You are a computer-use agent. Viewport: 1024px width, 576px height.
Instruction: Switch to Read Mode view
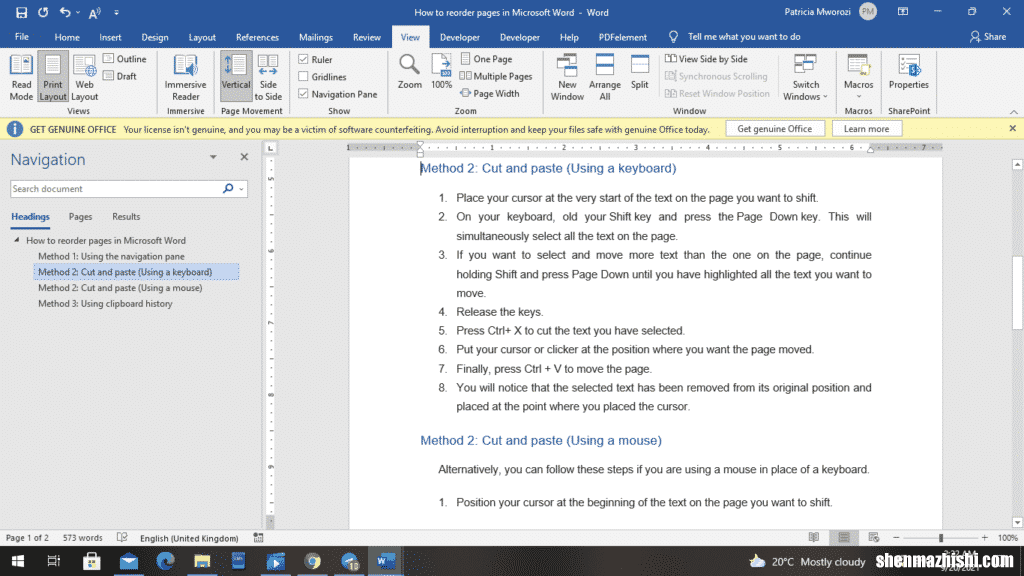[21, 77]
